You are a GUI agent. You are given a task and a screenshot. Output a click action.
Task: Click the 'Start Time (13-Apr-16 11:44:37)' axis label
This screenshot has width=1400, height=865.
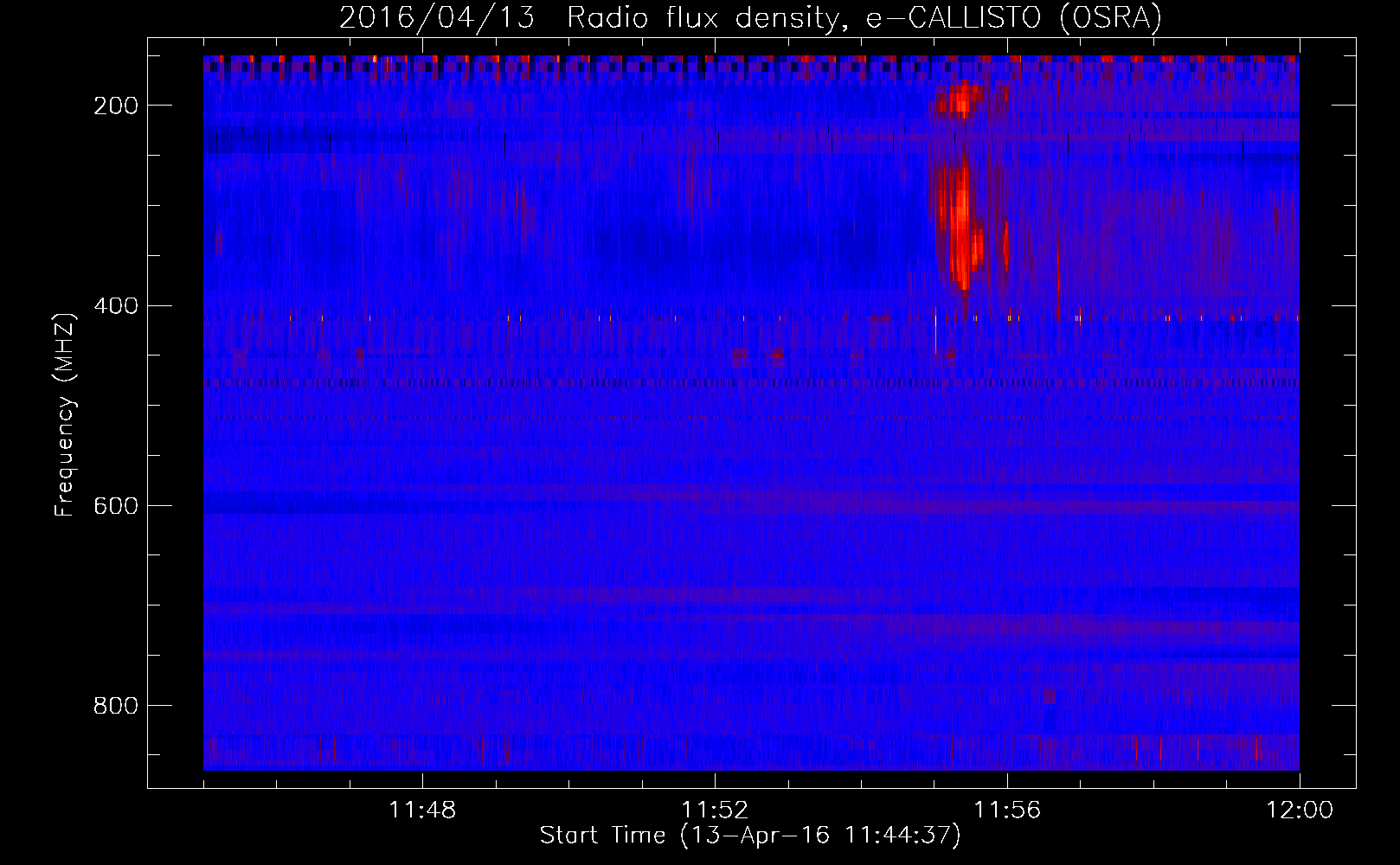click(x=750, y=836)
